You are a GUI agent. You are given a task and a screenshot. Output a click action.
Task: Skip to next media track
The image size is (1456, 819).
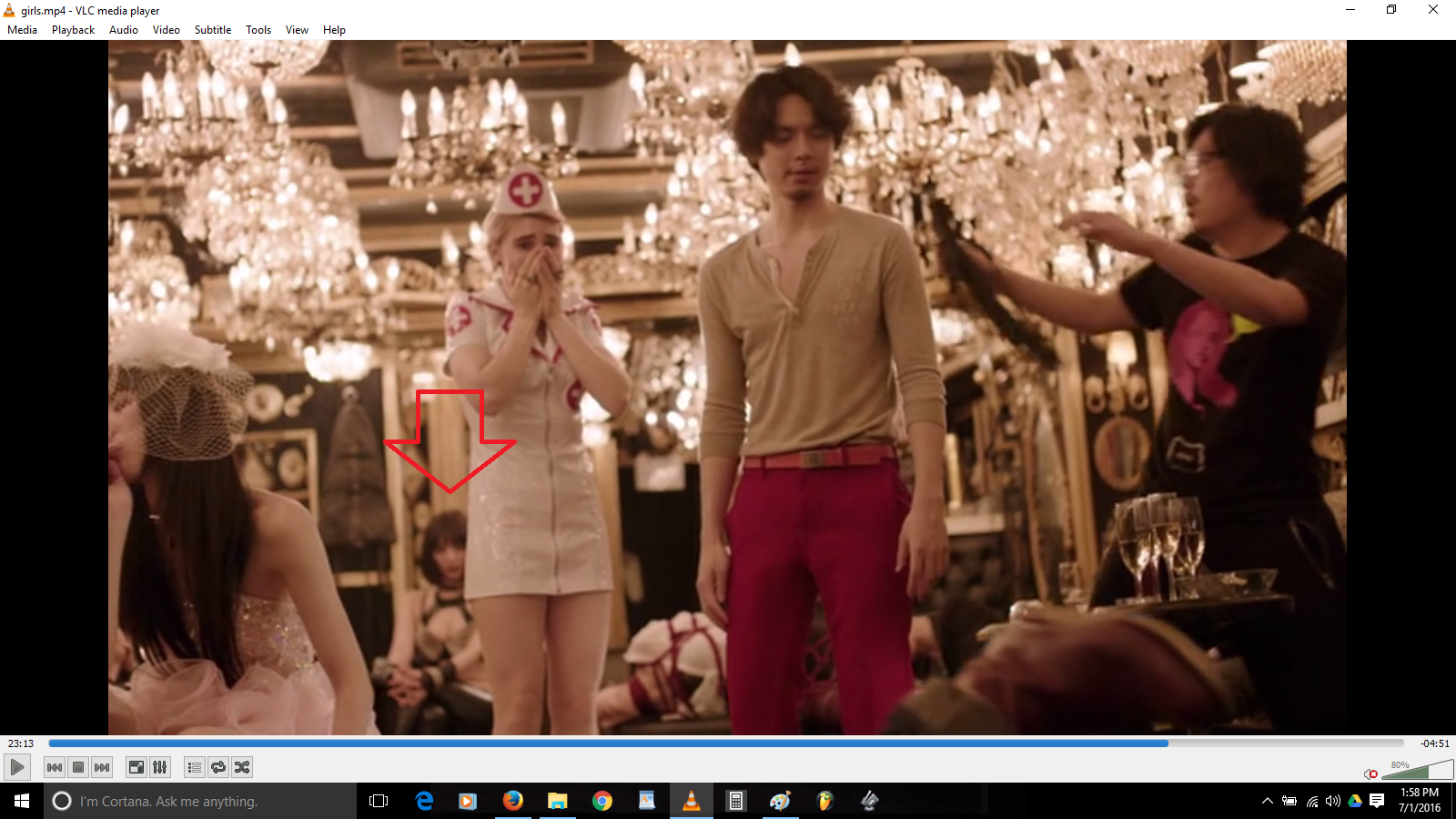[x=102, y=767]
